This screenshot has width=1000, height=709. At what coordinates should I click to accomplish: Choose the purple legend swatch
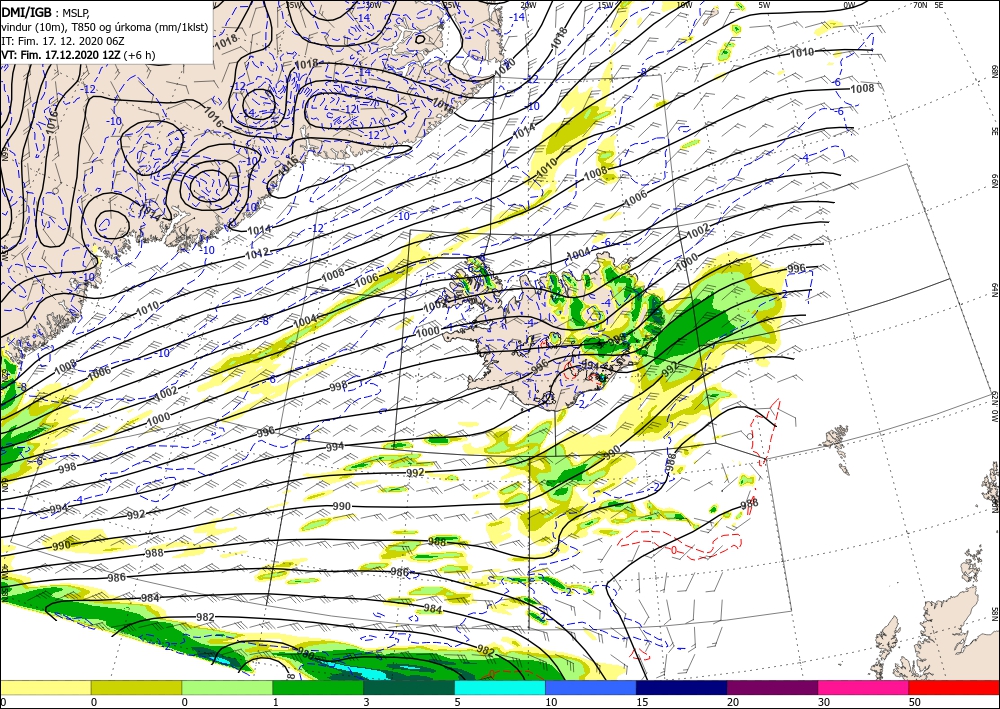pyautogui.click(x=772, y=687)
